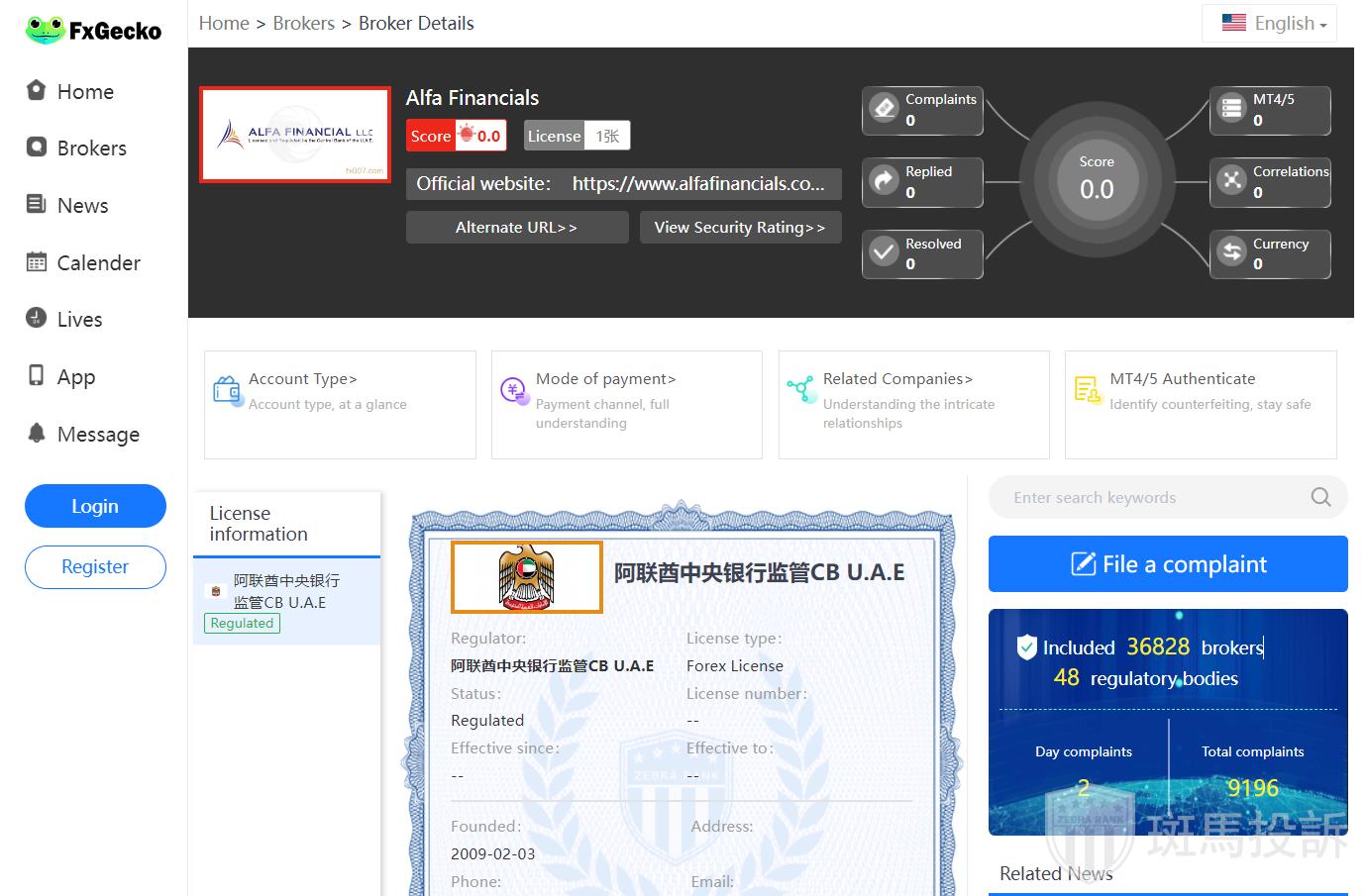The height and width of the screenshot is (896, 1367).
Task: Click the Currency exchange icon
Action: [1231, 252]
